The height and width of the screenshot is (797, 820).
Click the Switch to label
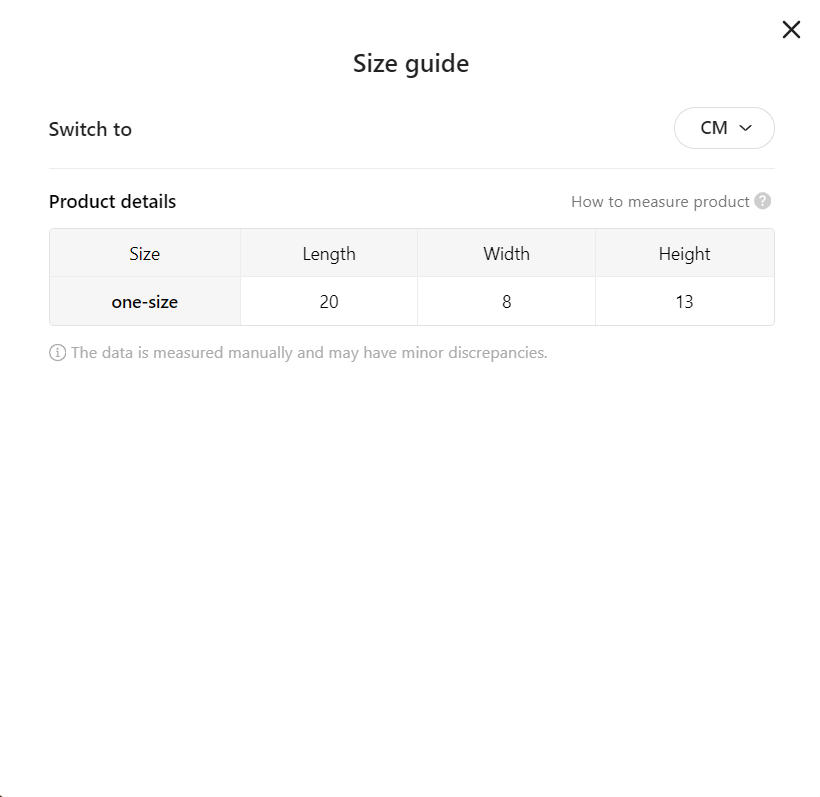tap(90, 129)
